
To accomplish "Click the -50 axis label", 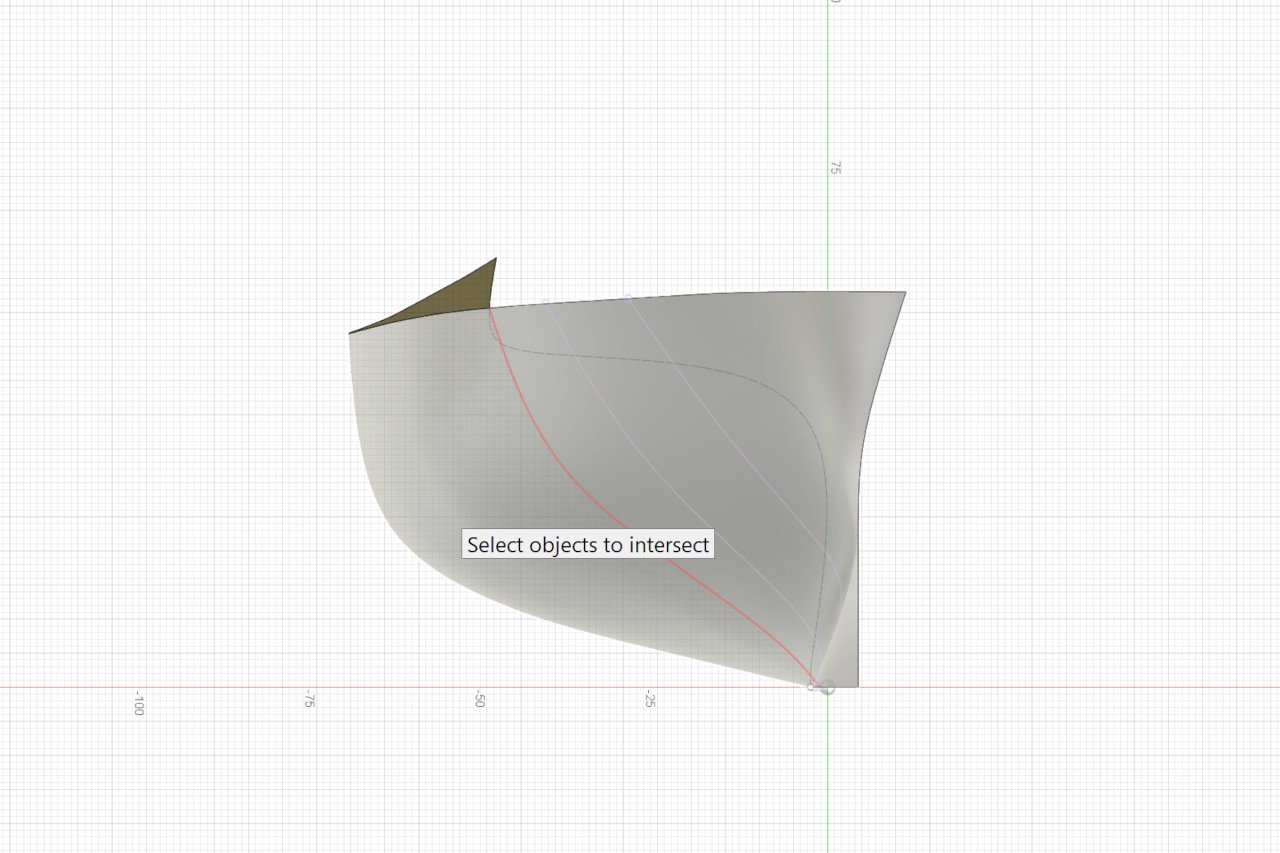I will point(480,700).
